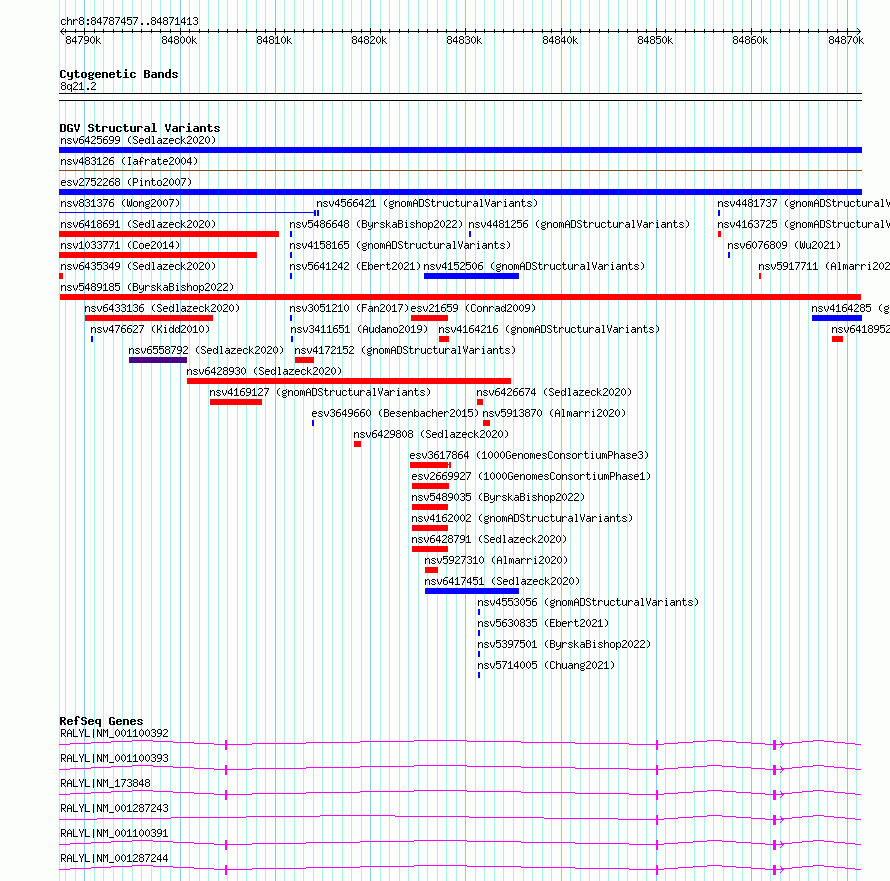This screenshot has width=890, height=881.
Task: Open variant nsv5489035 (ByrskaBishop2022)
Action: 498,497
